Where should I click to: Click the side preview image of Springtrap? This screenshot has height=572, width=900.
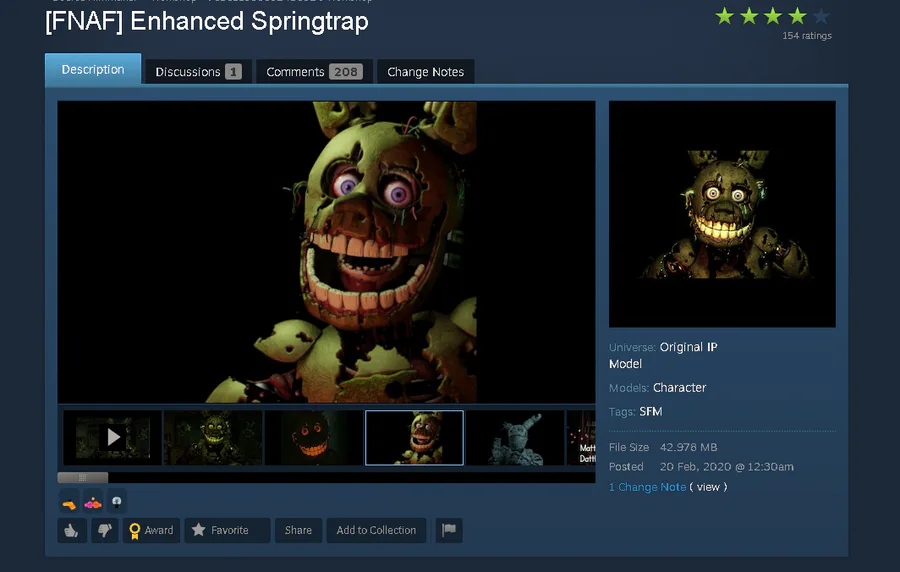tap(722, 214)
